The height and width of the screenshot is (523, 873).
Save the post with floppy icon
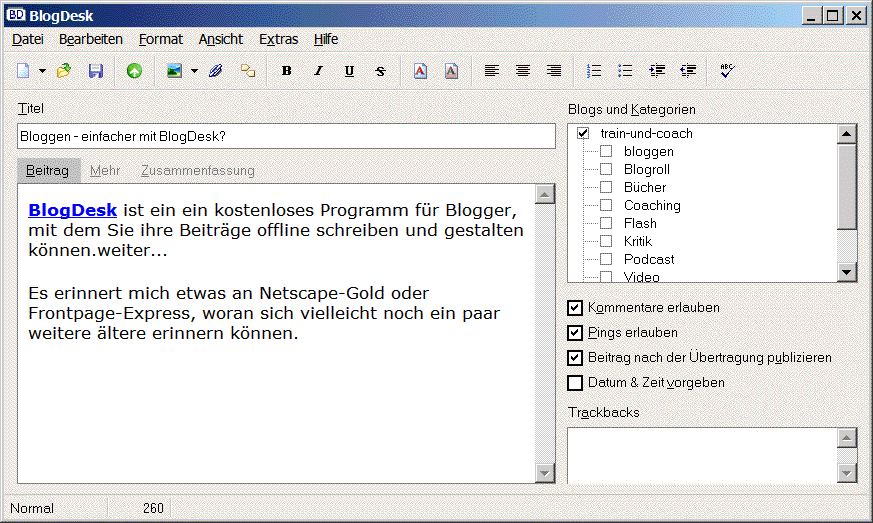(96, 71)
